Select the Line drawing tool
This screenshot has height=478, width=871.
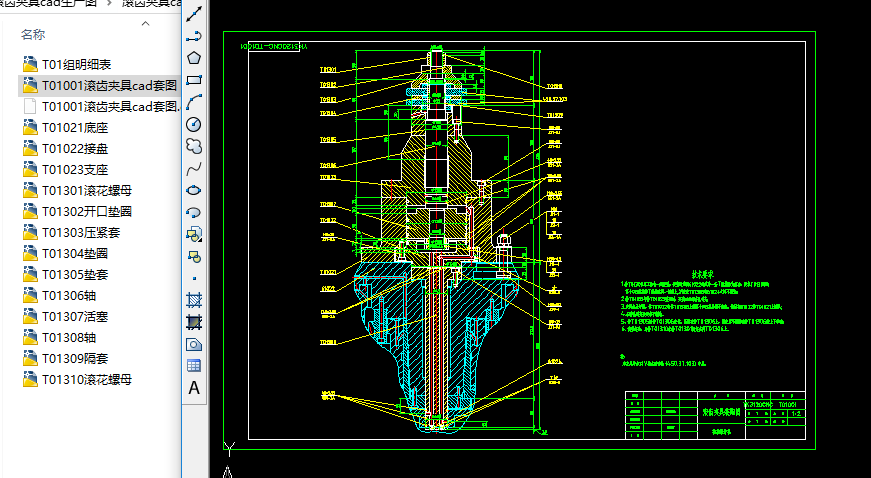tap(194, 14)
